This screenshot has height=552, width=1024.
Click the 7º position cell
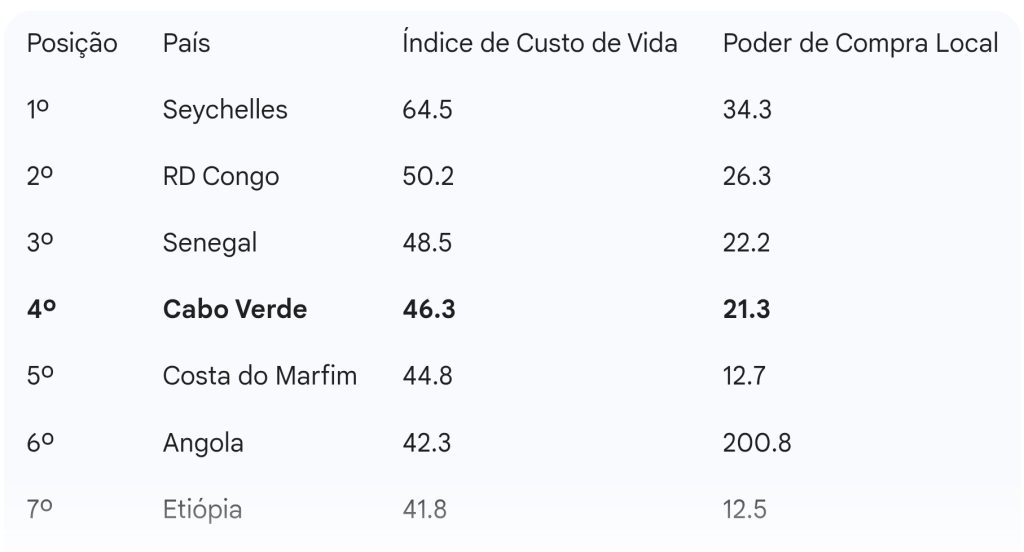click(x=40, y=510)
